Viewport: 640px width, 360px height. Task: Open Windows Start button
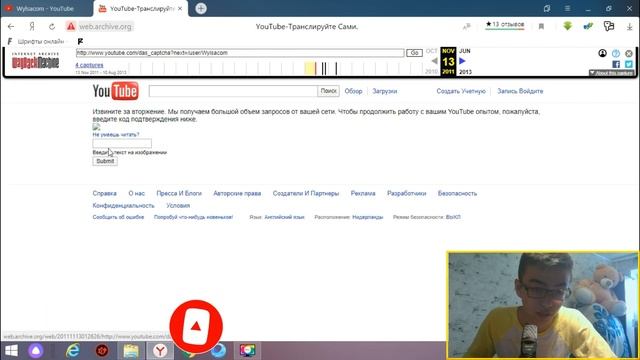click(x=11, y=351)
